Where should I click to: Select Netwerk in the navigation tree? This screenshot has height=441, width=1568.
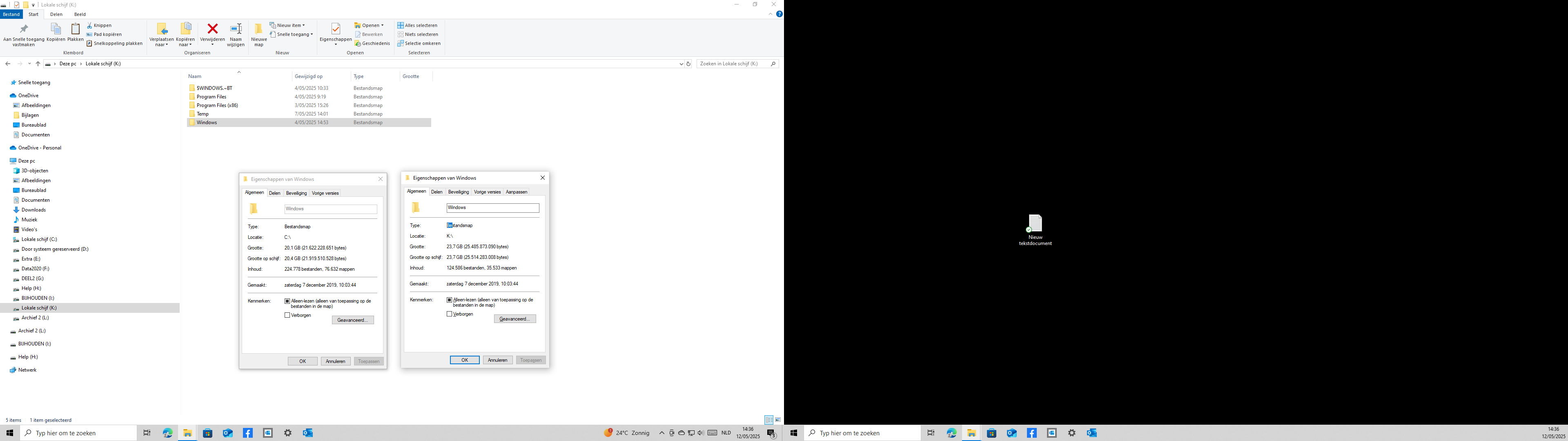click(x=27, y=370)
